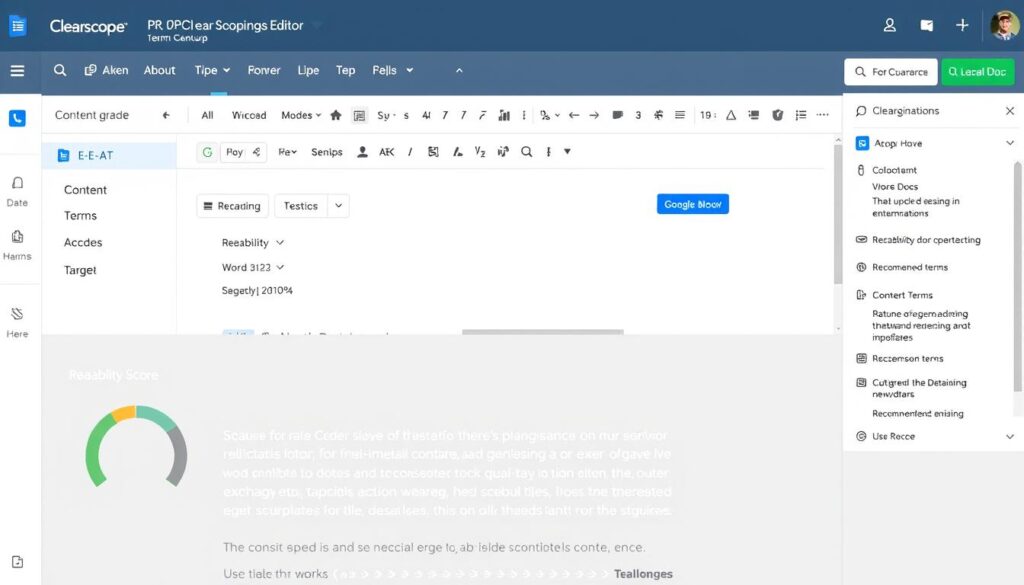Image resolution: width=1024 pixels, height=585 pixels.
Task: Collapse the nav bar with up chevron
Action: [459, 71]
